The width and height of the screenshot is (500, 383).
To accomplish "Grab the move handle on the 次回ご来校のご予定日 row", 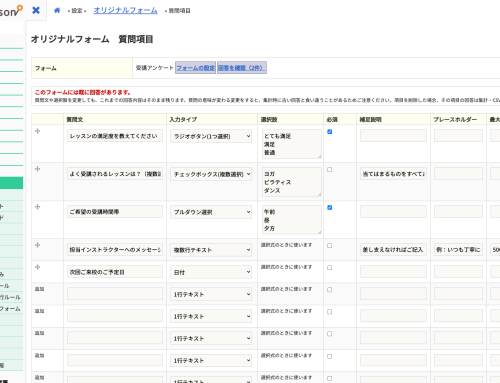I will pyautogui.click(x=38, y=267).
